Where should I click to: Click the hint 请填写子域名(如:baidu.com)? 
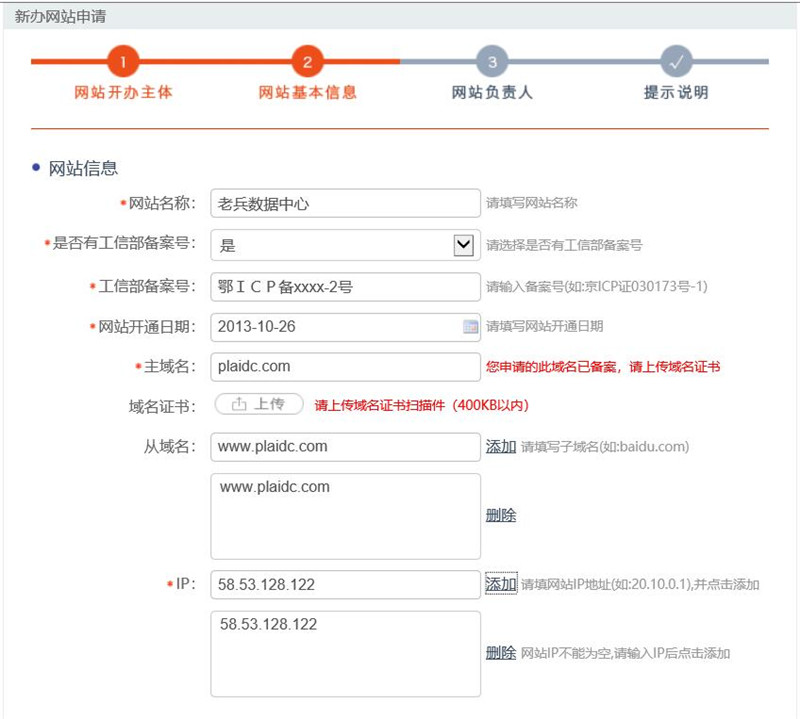coord(605,447)
